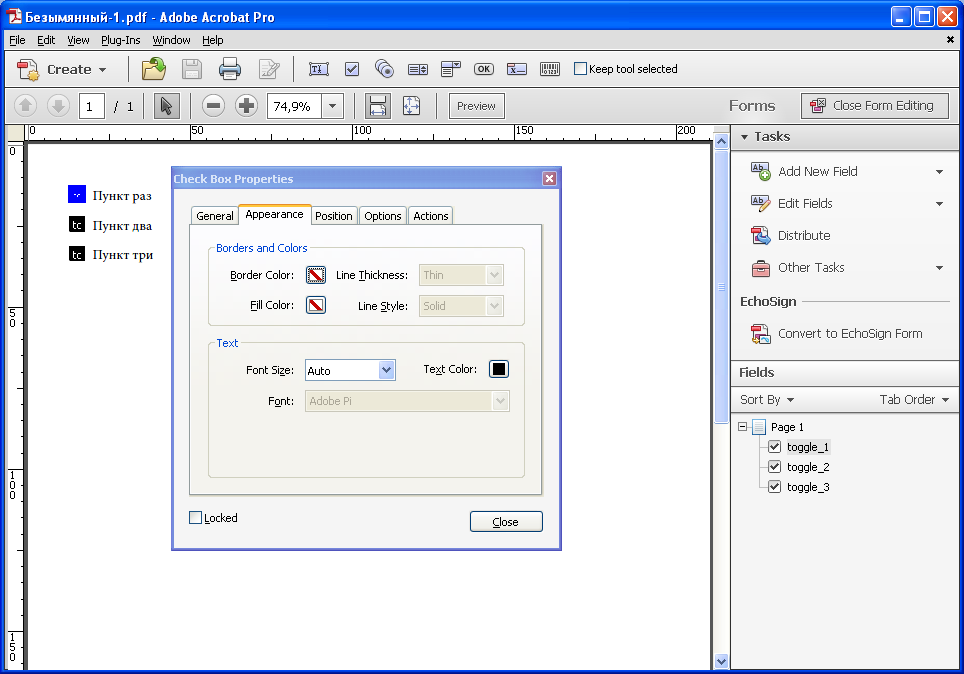Select the Barcode form tool
Screen dimensions: 964x674
[550, 69]
